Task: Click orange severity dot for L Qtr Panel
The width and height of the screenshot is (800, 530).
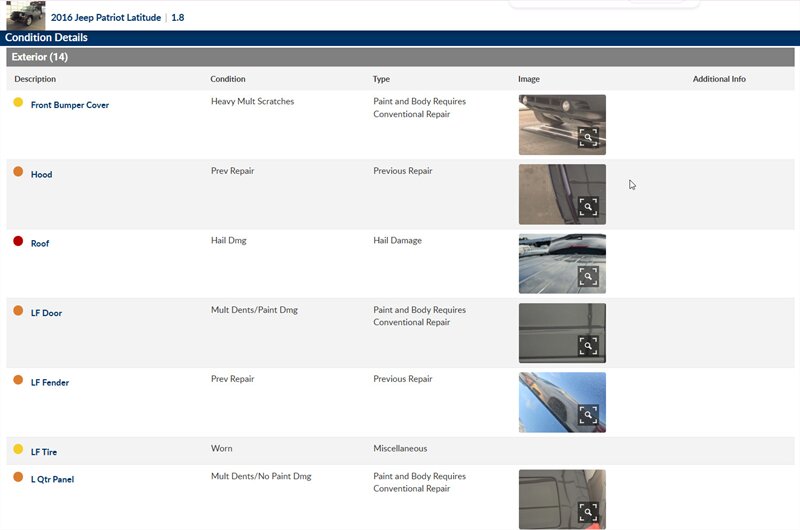Action: pos(18,476)
